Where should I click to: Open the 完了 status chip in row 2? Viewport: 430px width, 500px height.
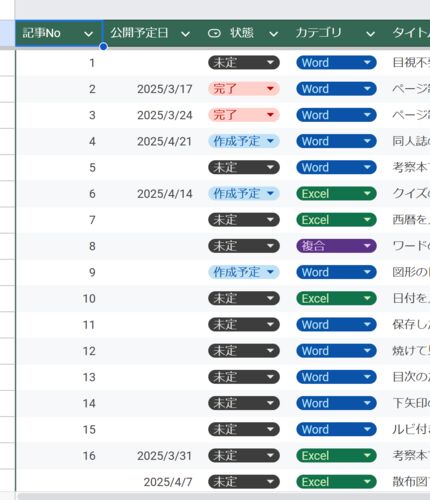(x=244, y=89)
